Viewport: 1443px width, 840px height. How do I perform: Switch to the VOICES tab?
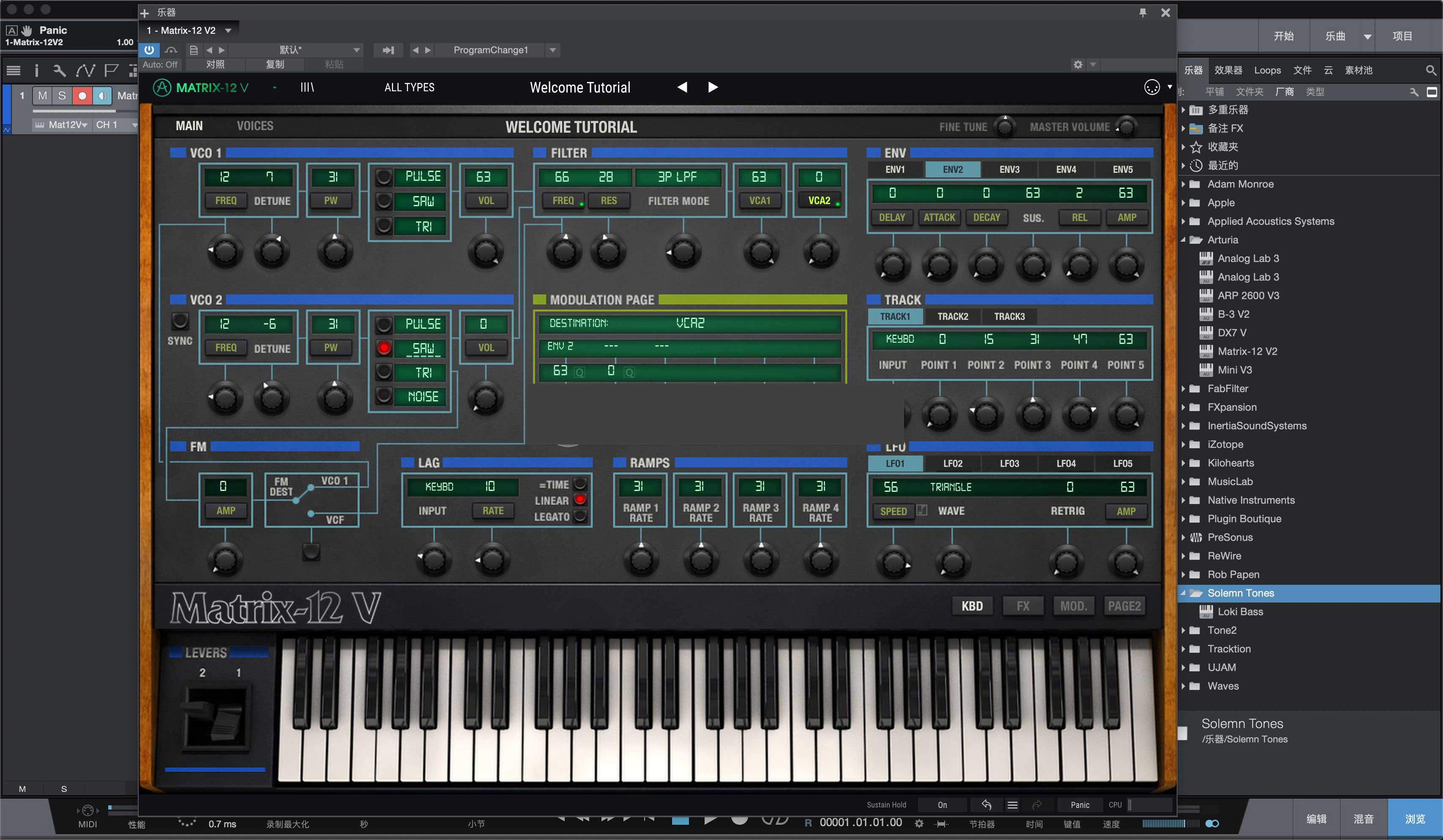click(255, 126)
